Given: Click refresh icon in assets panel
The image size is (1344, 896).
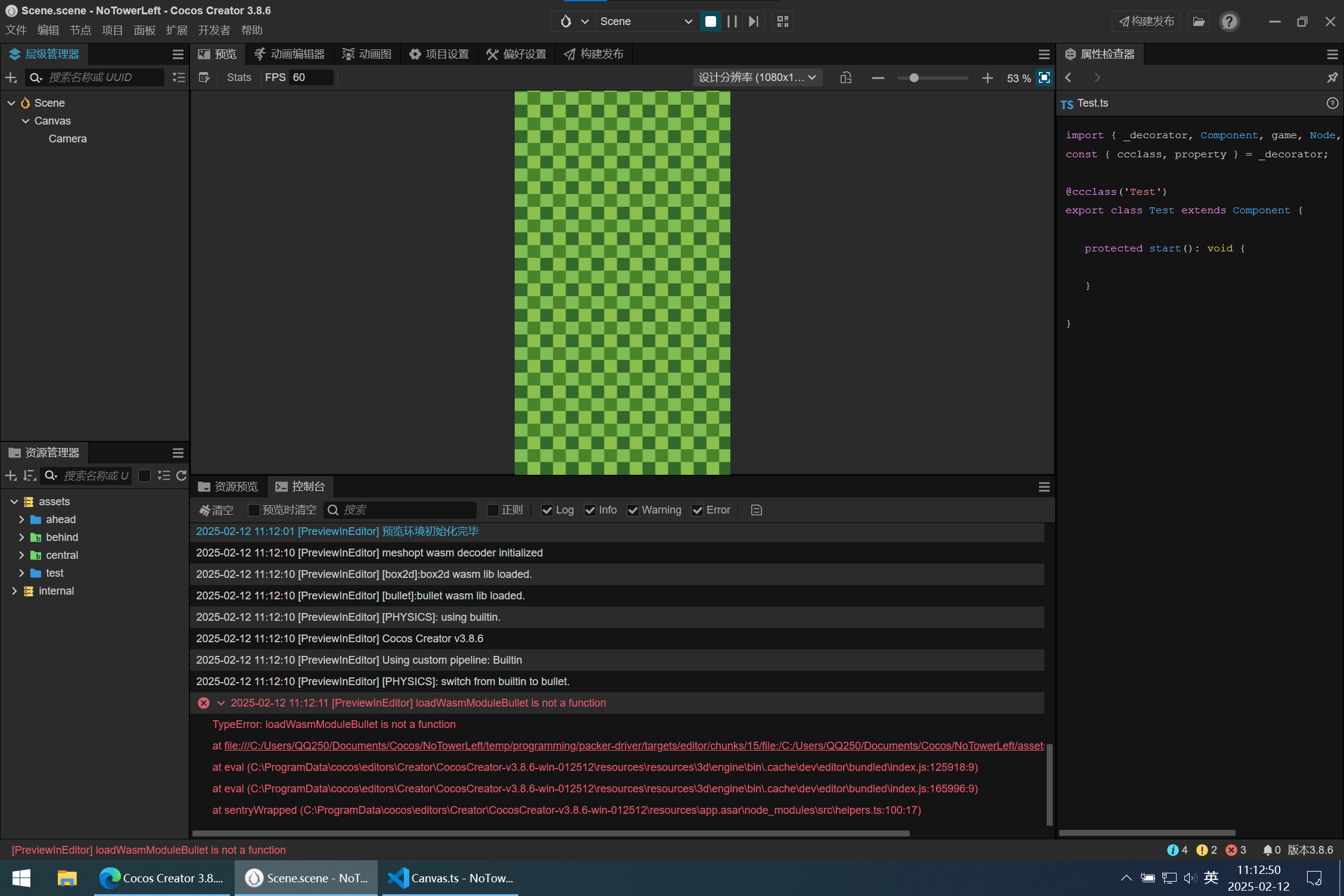Looking at the screenshot, I should (181, 475).
